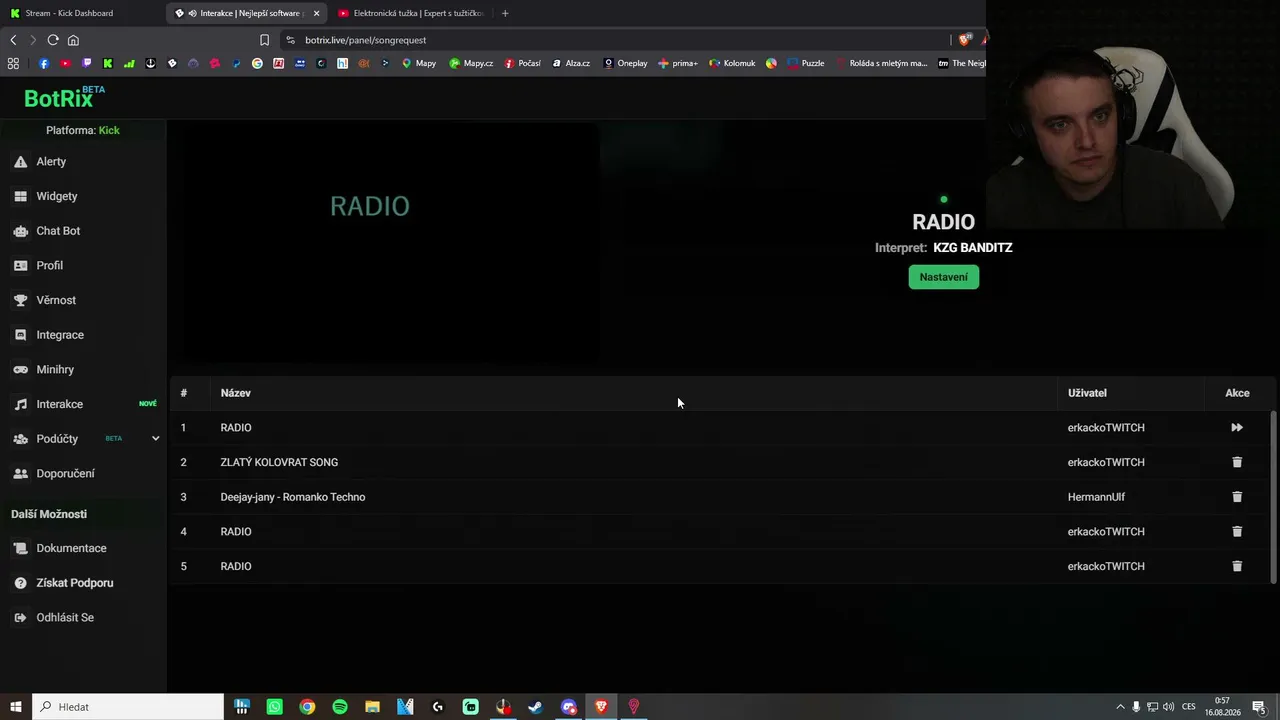Viewport: 1280px width, 720px height.
Task: Click the Uživatel column header
Action: click(x=1087, y=393)
